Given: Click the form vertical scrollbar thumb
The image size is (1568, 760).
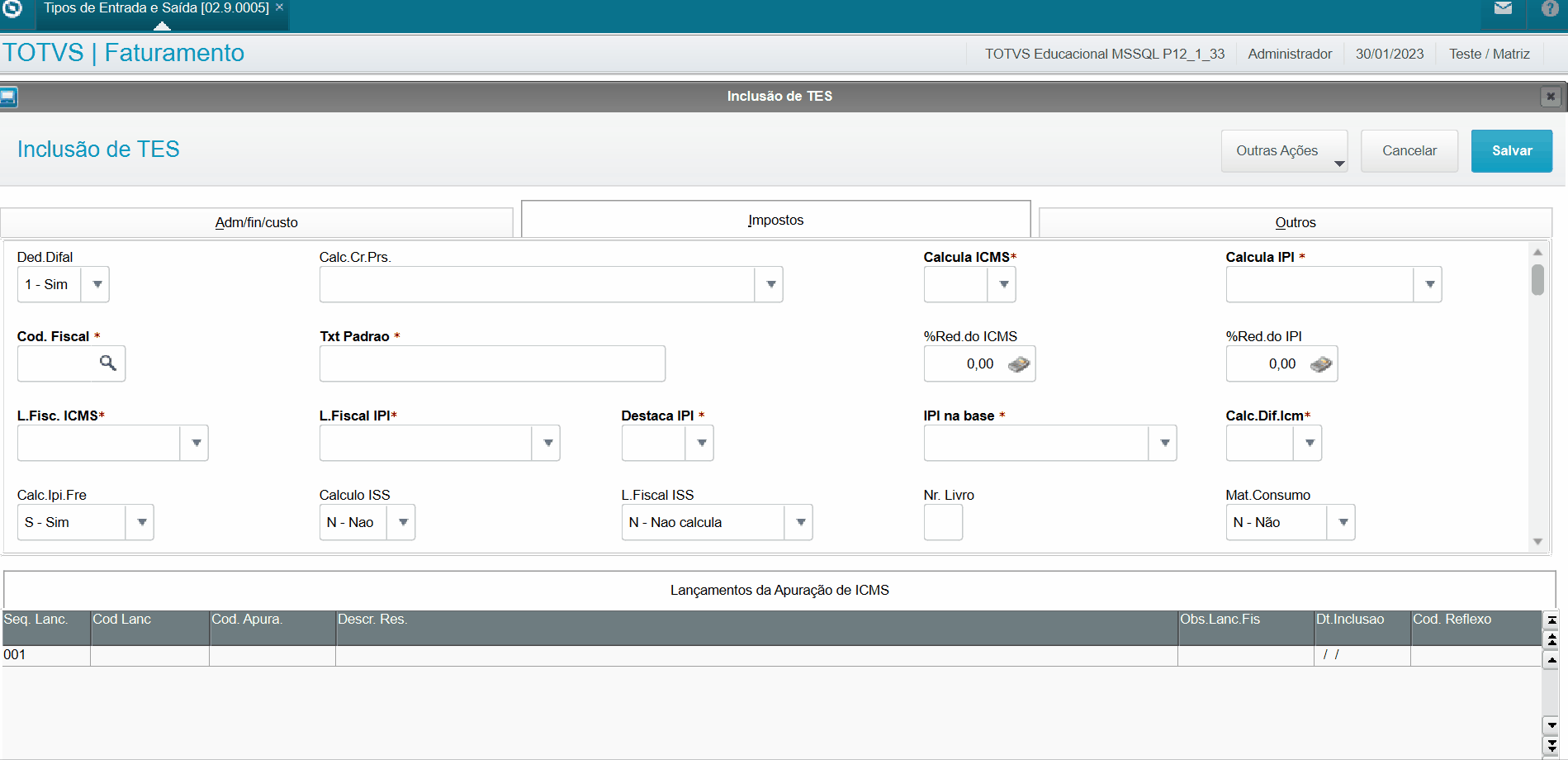Looking at the screenshot, I should pyautogui.click(x=1537, y=279).
